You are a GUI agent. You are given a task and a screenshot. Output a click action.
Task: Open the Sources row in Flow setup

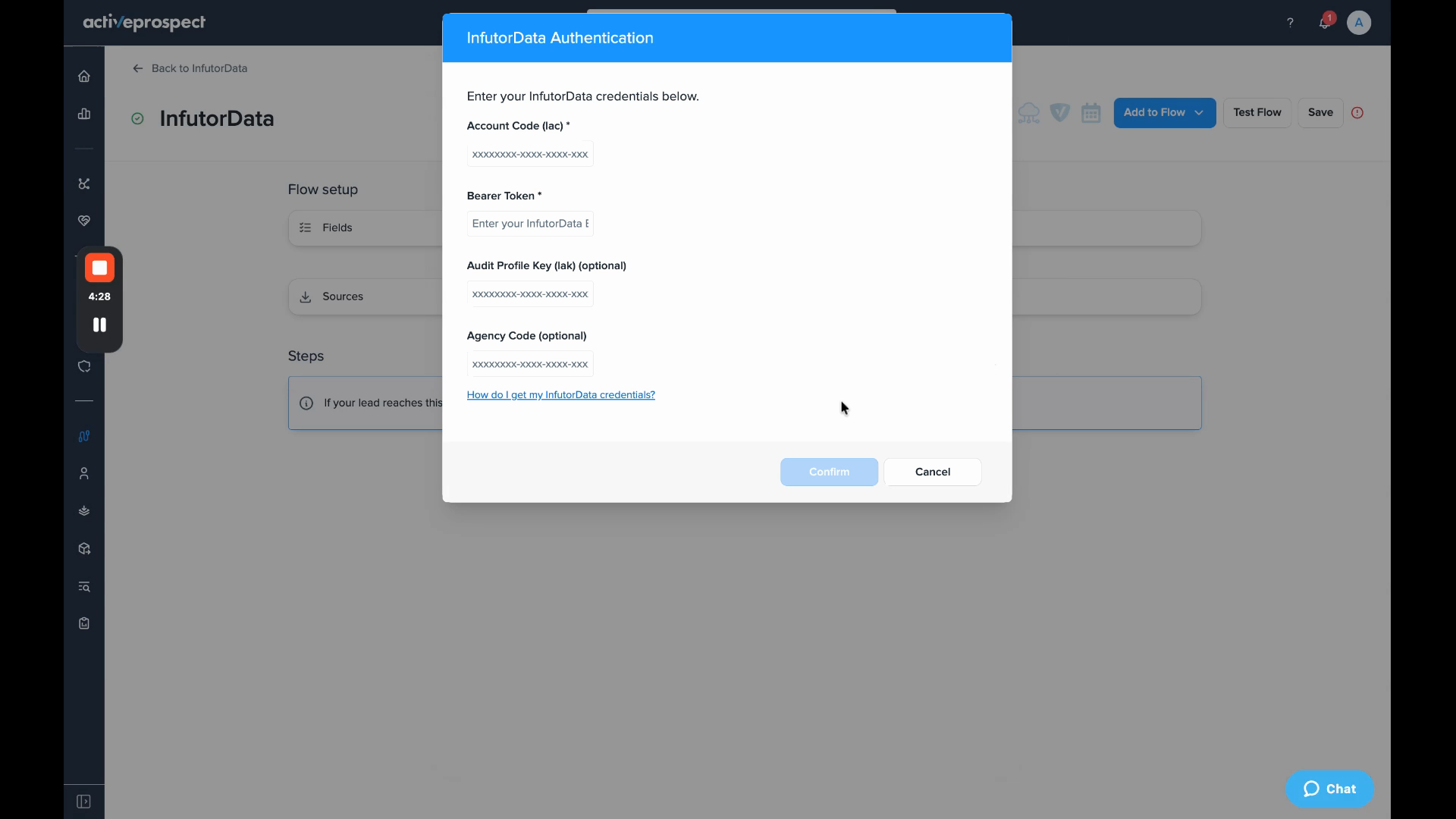point(745,297)
